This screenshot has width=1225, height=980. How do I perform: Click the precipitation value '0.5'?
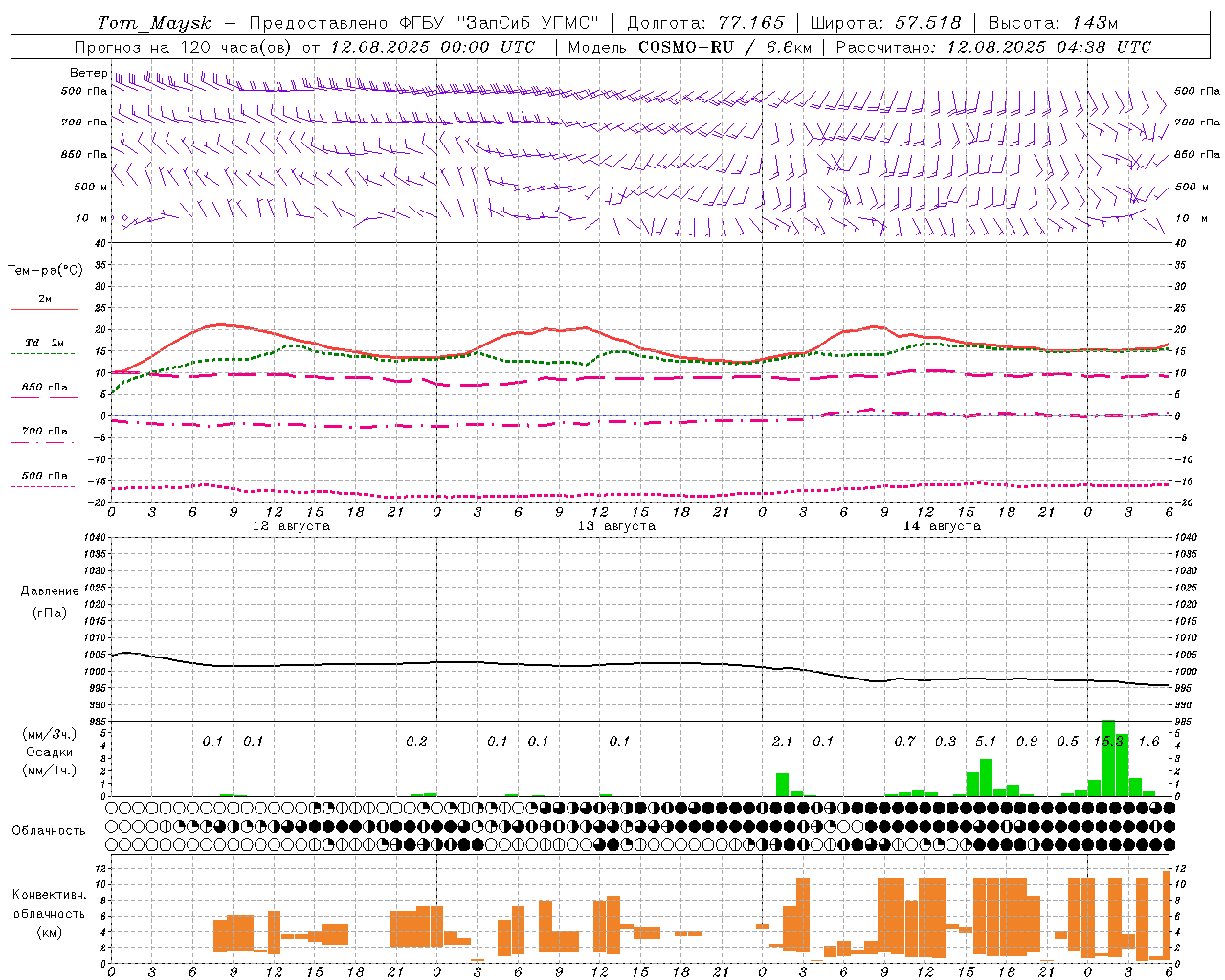pyautogui.click(x=1068, y=742)
